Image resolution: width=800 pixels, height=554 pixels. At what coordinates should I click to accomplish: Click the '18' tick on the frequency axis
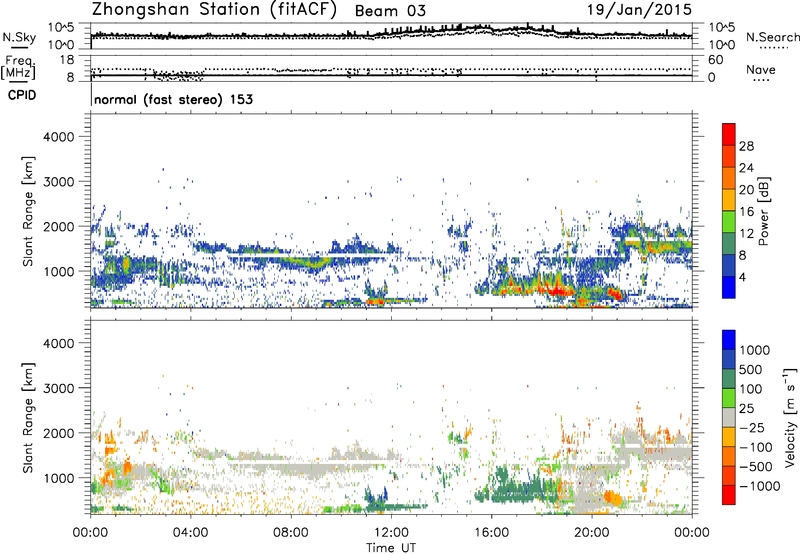[x=67, y=60]
